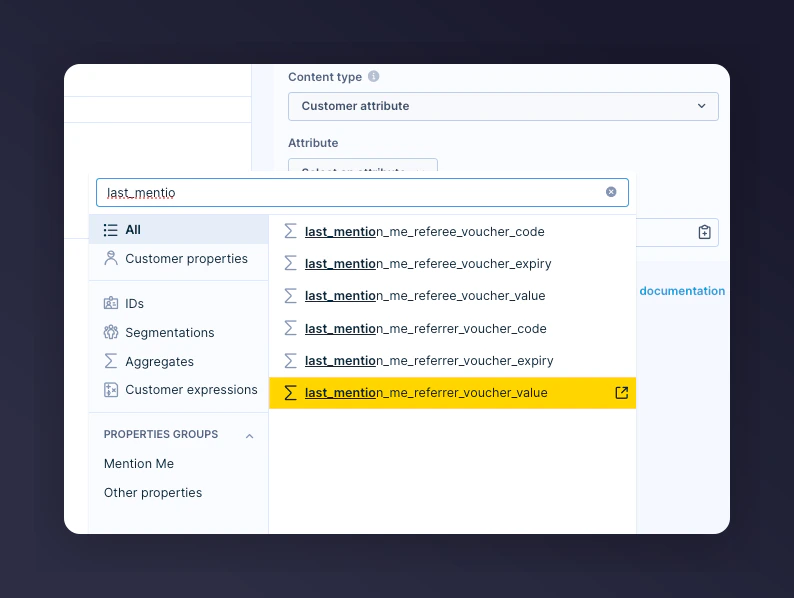Click the last_mentio search input field
The image size is (794, 598).
point(362,192)
